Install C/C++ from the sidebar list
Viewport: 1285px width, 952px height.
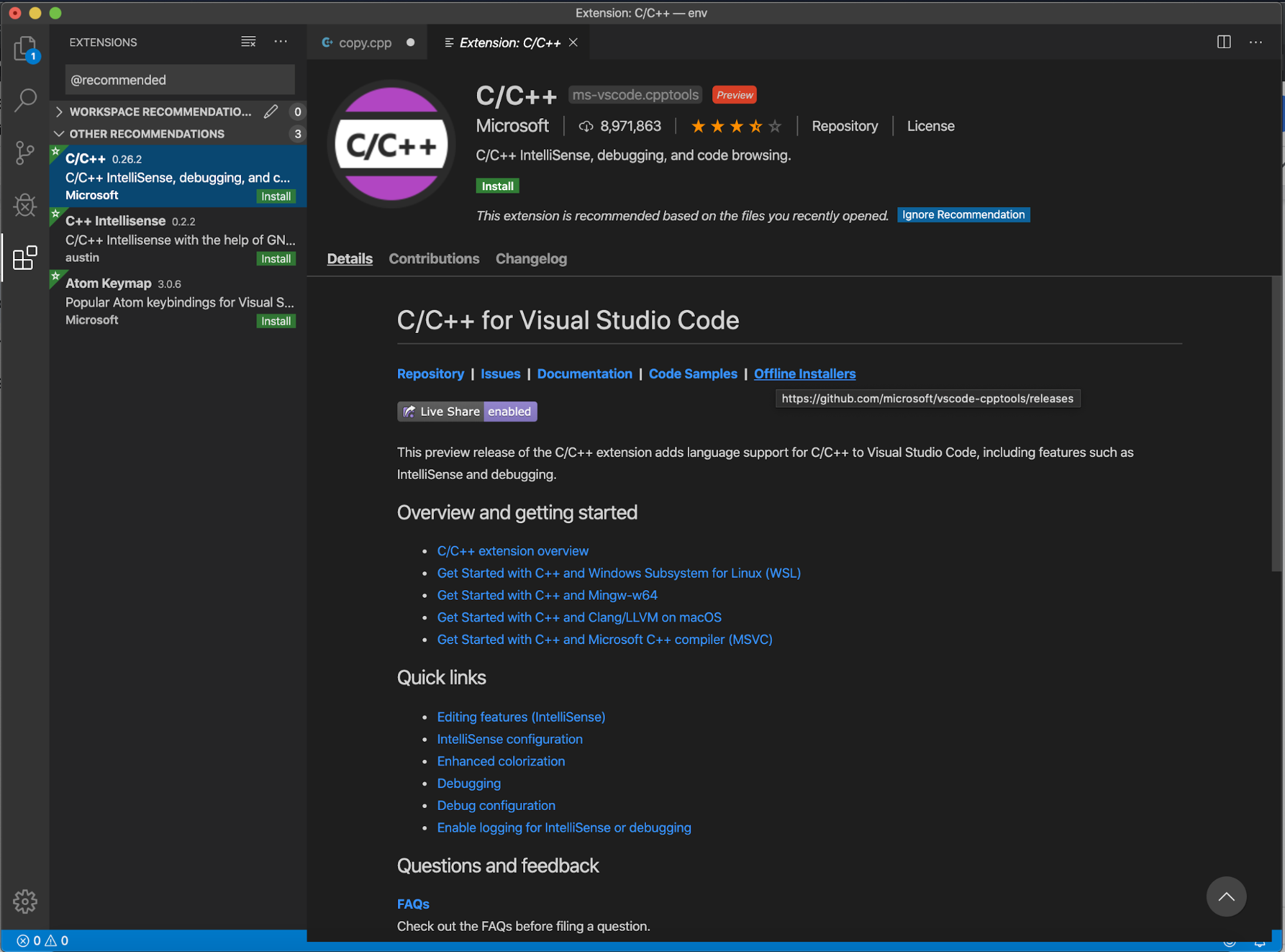(x=276, y=196)
